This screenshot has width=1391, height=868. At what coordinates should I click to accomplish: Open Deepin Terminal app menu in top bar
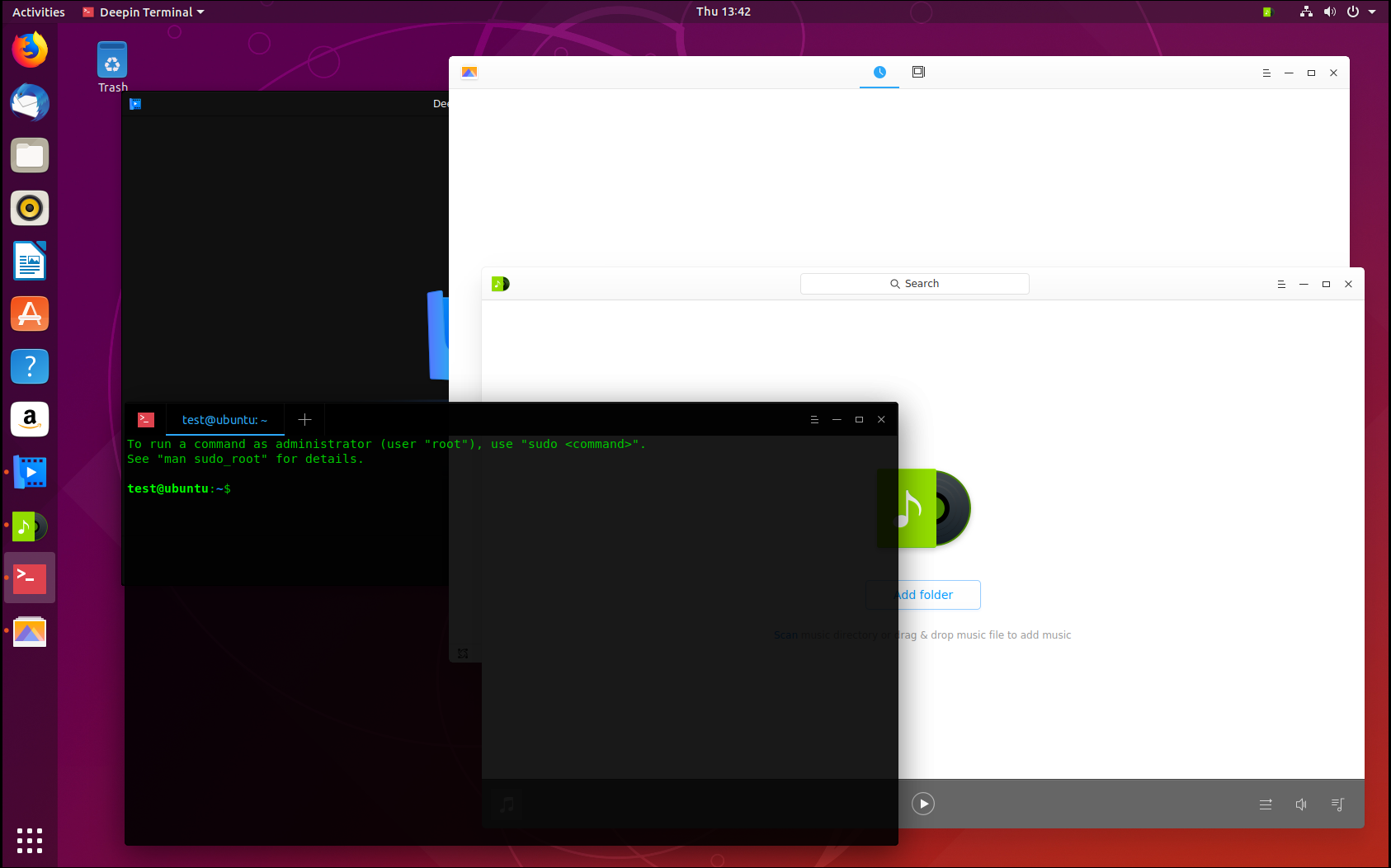(x=144, y=12)
